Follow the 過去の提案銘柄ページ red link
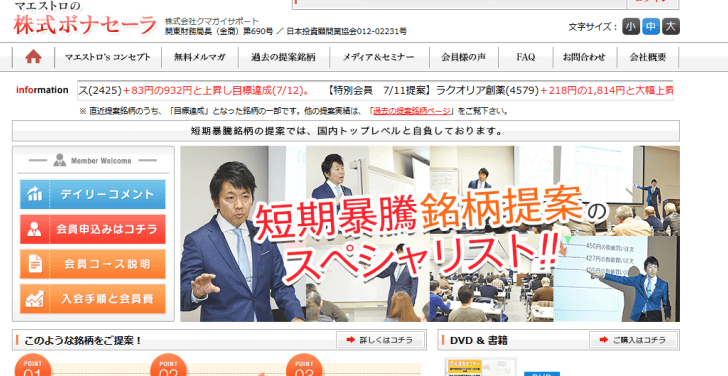The width and height of the screenshot is (728, 376). pyautogui.click(x=412, y=111)
